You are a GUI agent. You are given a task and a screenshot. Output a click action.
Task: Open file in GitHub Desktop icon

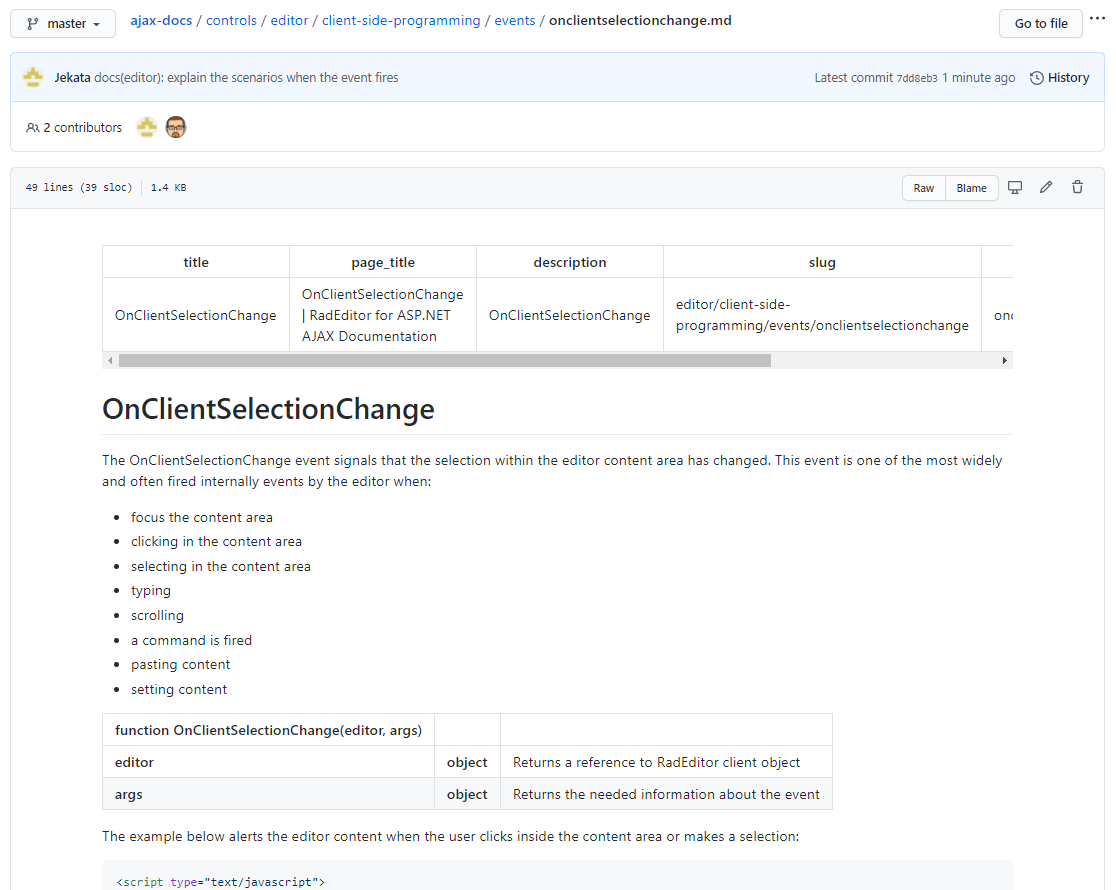pos(1015,188)
